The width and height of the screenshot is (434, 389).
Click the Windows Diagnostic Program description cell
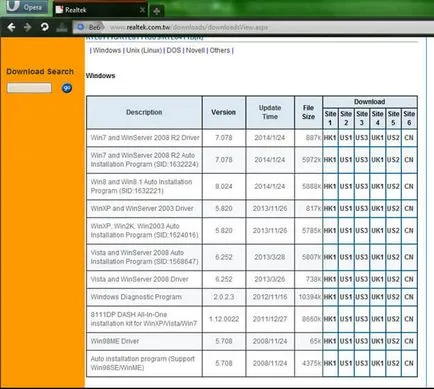tap(144, 297)
